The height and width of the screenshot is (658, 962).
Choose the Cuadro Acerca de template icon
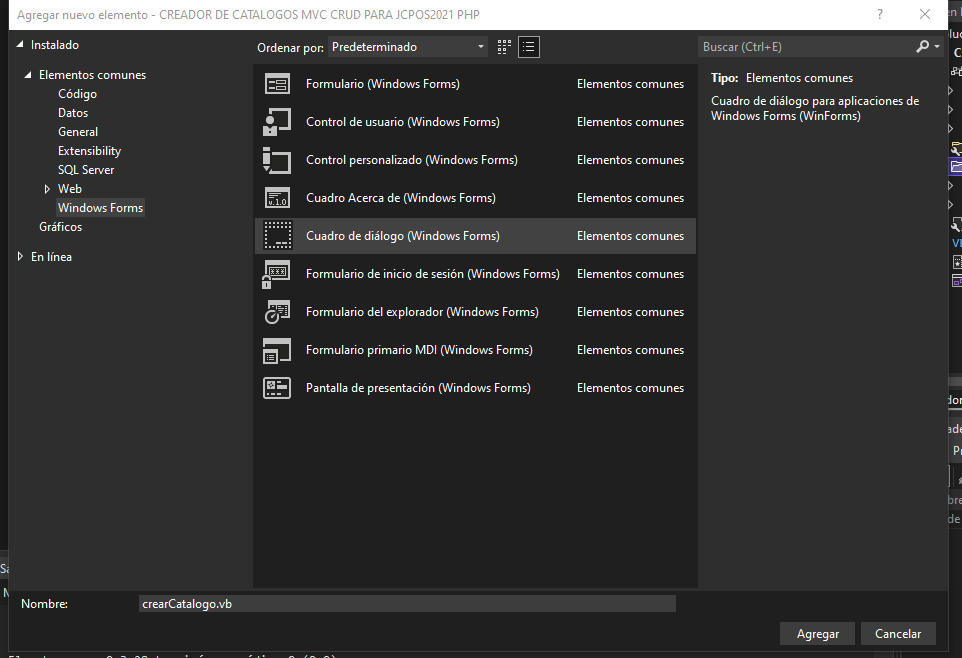[x=277, y=198]
